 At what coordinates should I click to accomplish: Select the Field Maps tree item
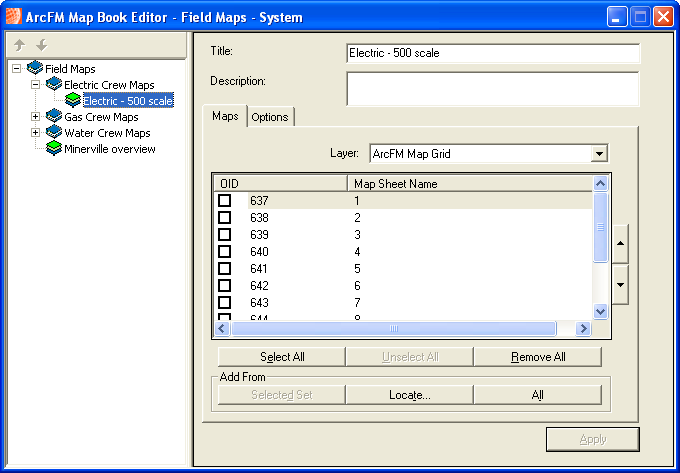point(70,69)
